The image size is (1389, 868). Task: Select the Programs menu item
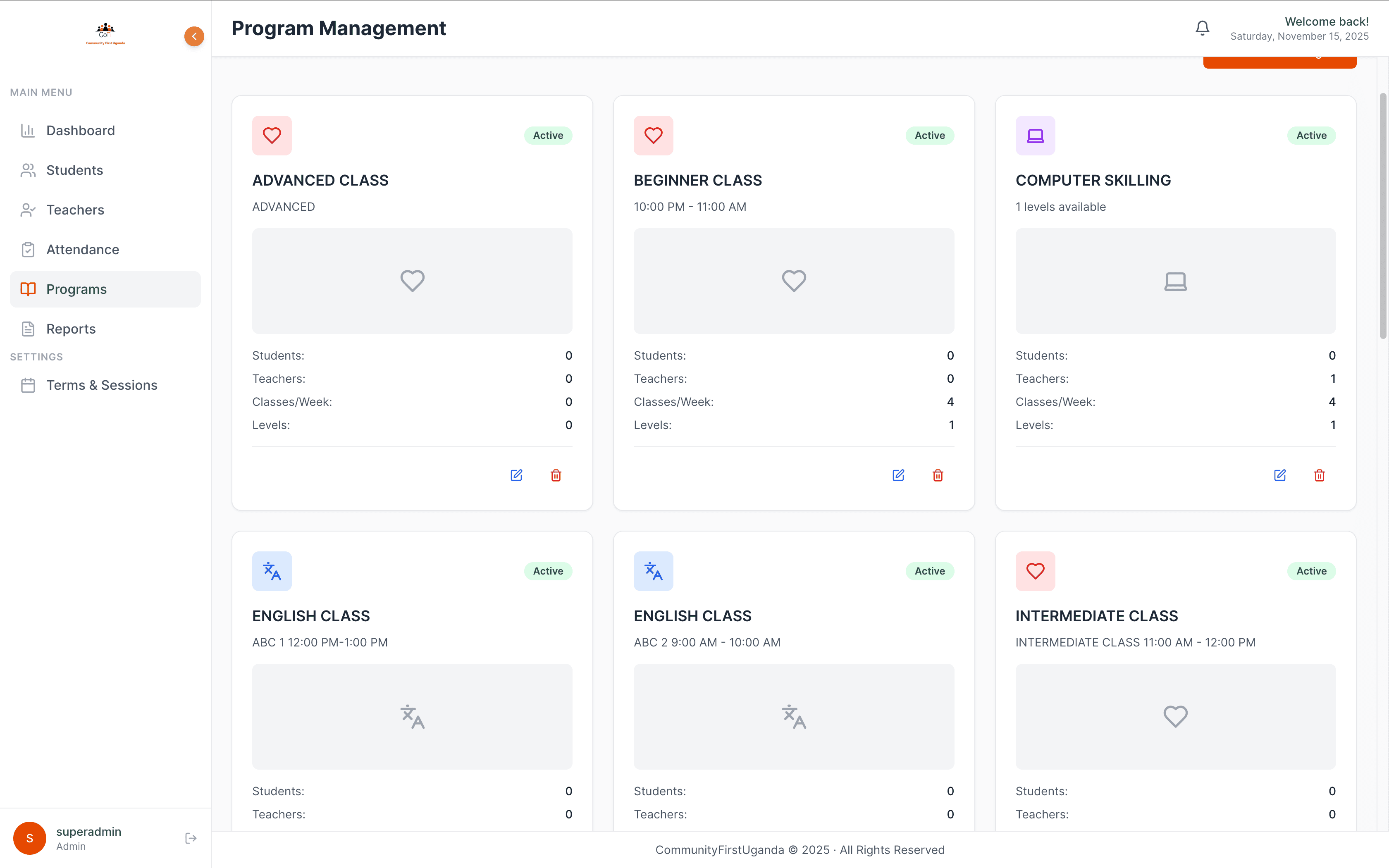pos(105,289)
